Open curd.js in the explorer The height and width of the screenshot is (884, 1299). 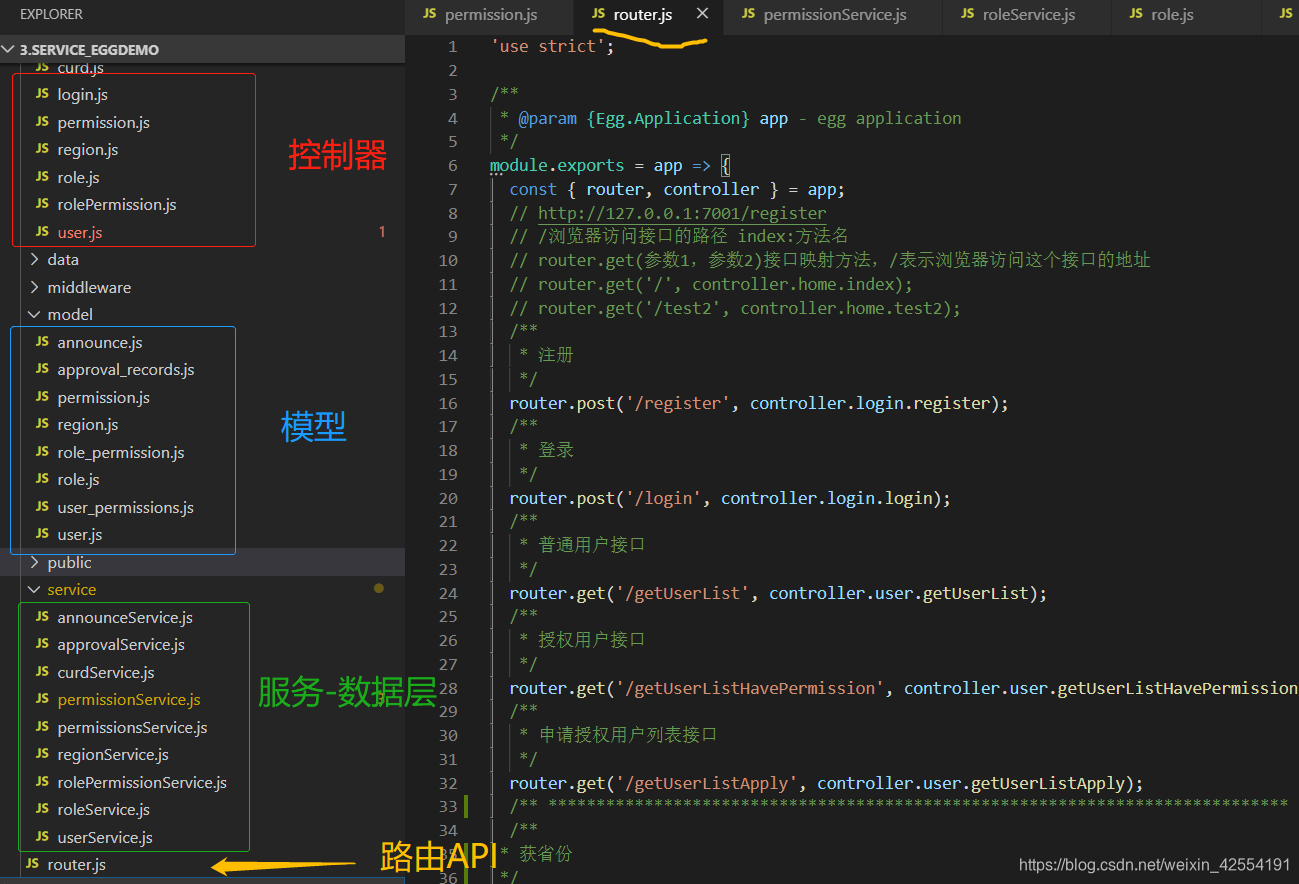point(80,68)
